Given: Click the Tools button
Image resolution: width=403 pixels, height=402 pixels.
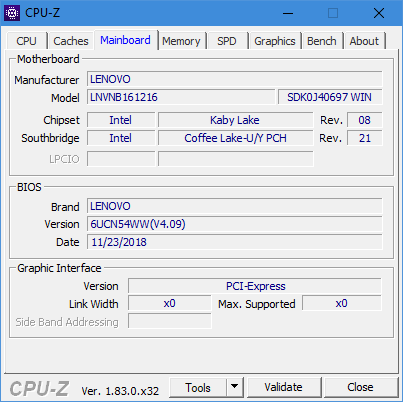Looking at the screenshot, I should [198, 387].
